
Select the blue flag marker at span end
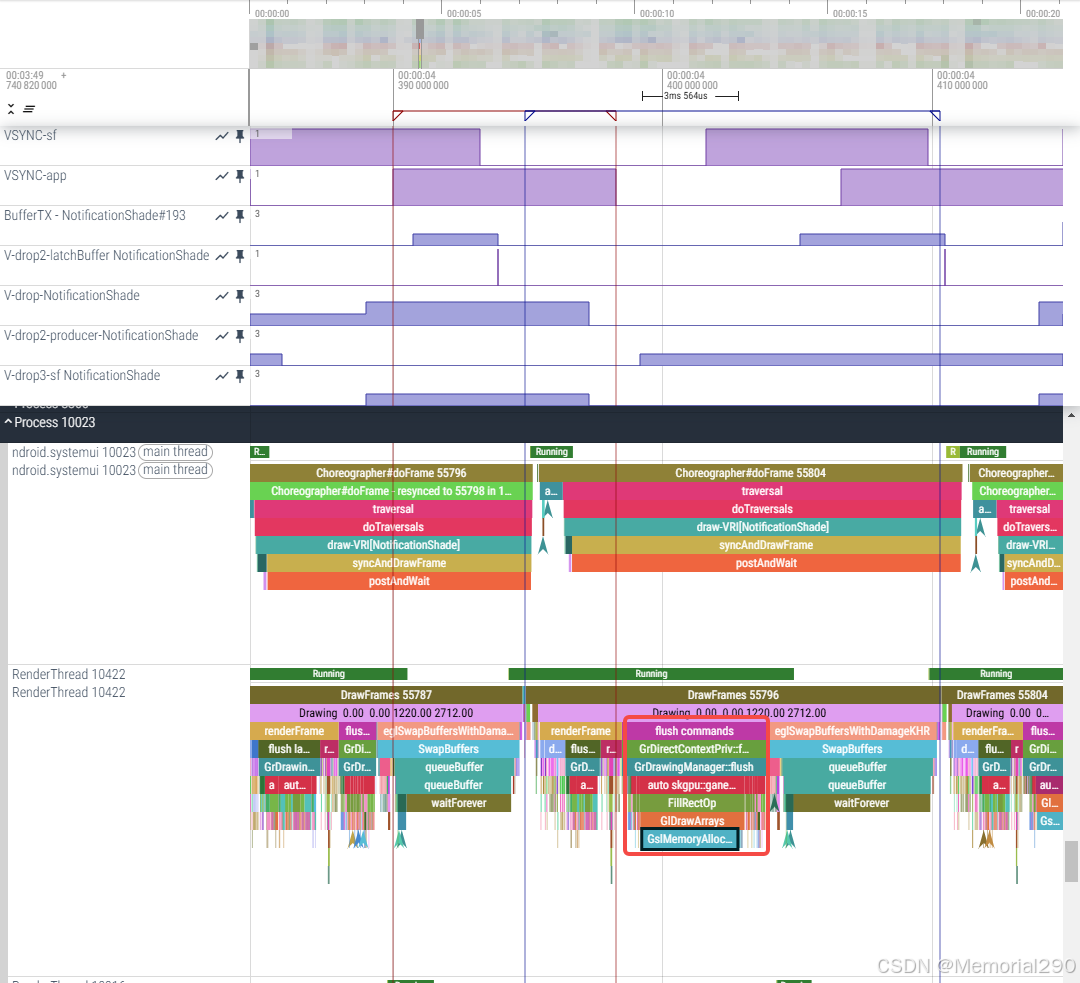coord(935,116)
